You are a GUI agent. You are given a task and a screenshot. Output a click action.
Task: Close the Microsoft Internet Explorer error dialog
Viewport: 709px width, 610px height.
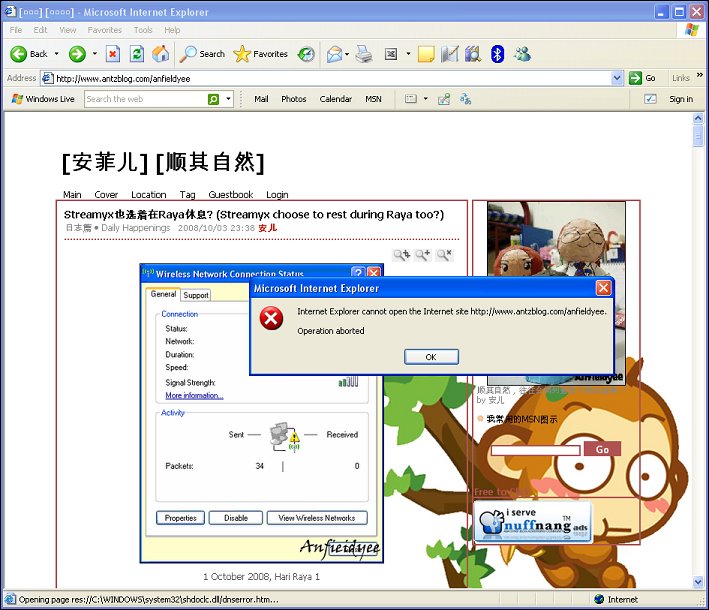[604, 288]
